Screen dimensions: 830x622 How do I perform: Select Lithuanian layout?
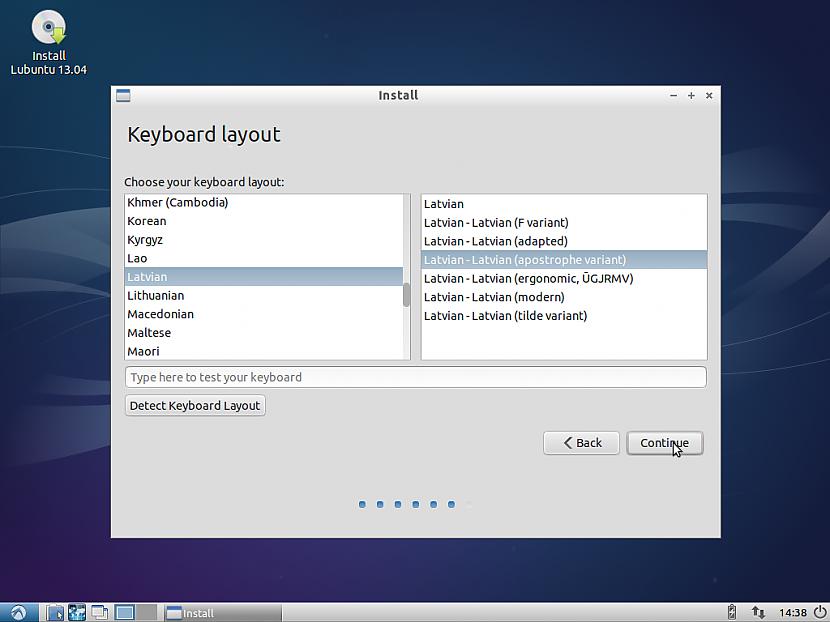(264, 295)
